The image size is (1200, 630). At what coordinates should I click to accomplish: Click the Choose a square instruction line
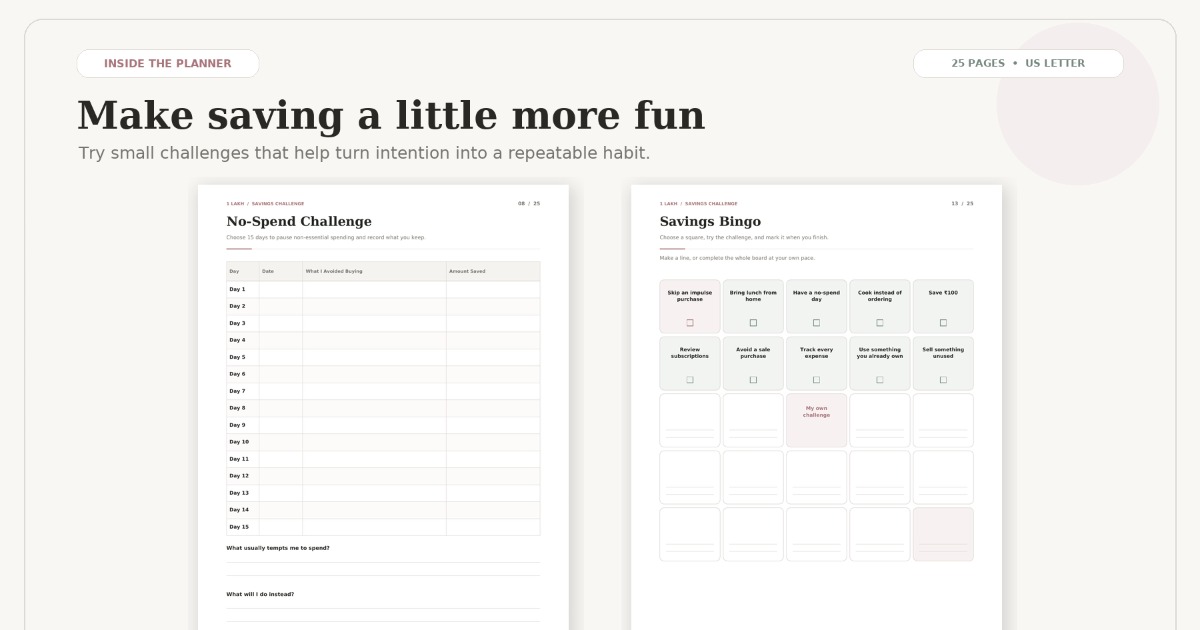click(744, 238)
